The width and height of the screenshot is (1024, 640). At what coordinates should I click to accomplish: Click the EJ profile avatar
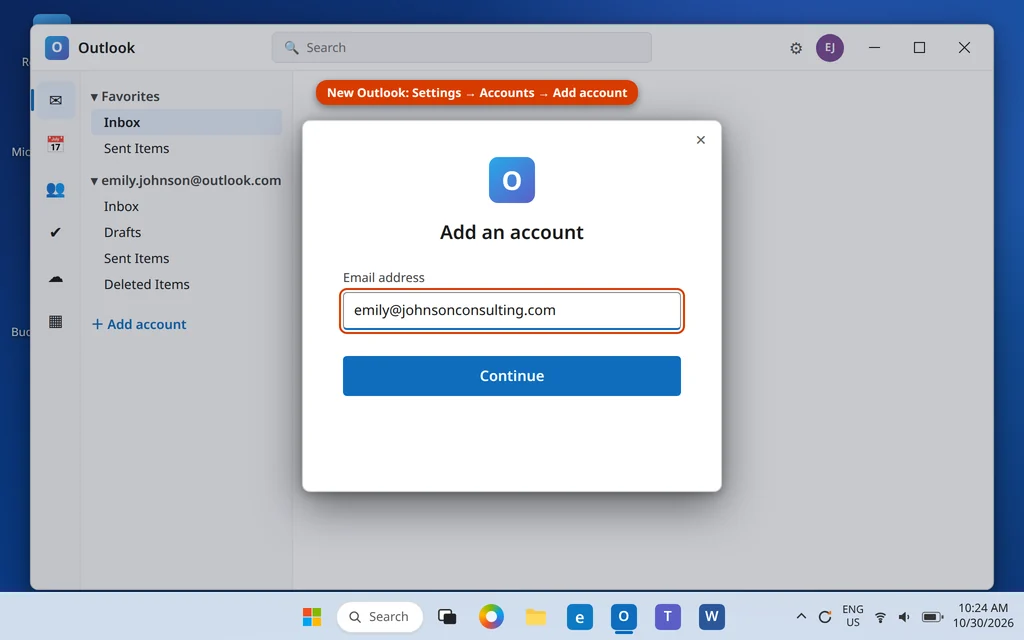829,48
